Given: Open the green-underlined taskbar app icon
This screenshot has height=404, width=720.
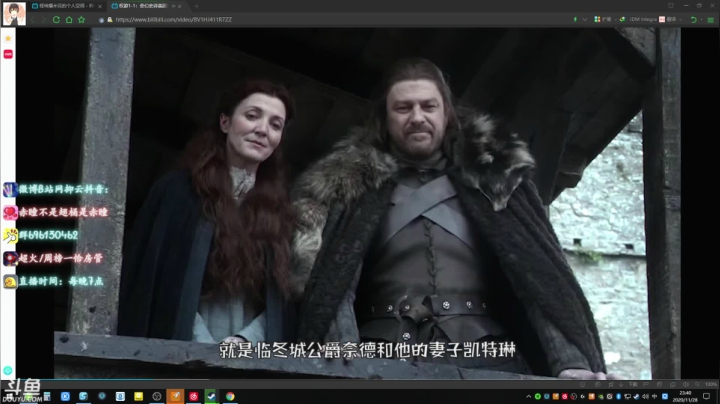Looking at the screenshot, I should 211,396.
